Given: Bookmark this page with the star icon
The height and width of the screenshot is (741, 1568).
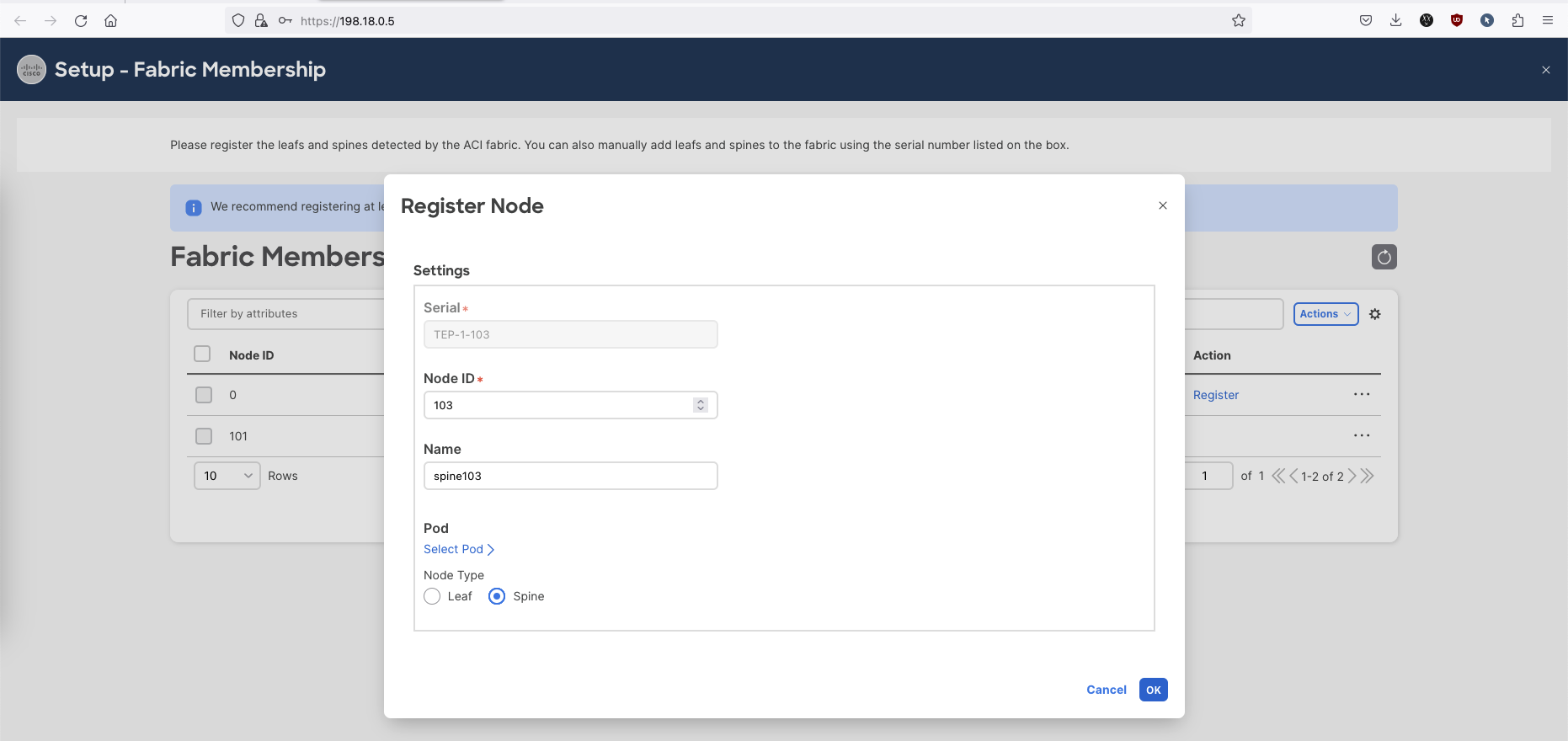Looking at the screenshot, I should [x=1238, y=21].
